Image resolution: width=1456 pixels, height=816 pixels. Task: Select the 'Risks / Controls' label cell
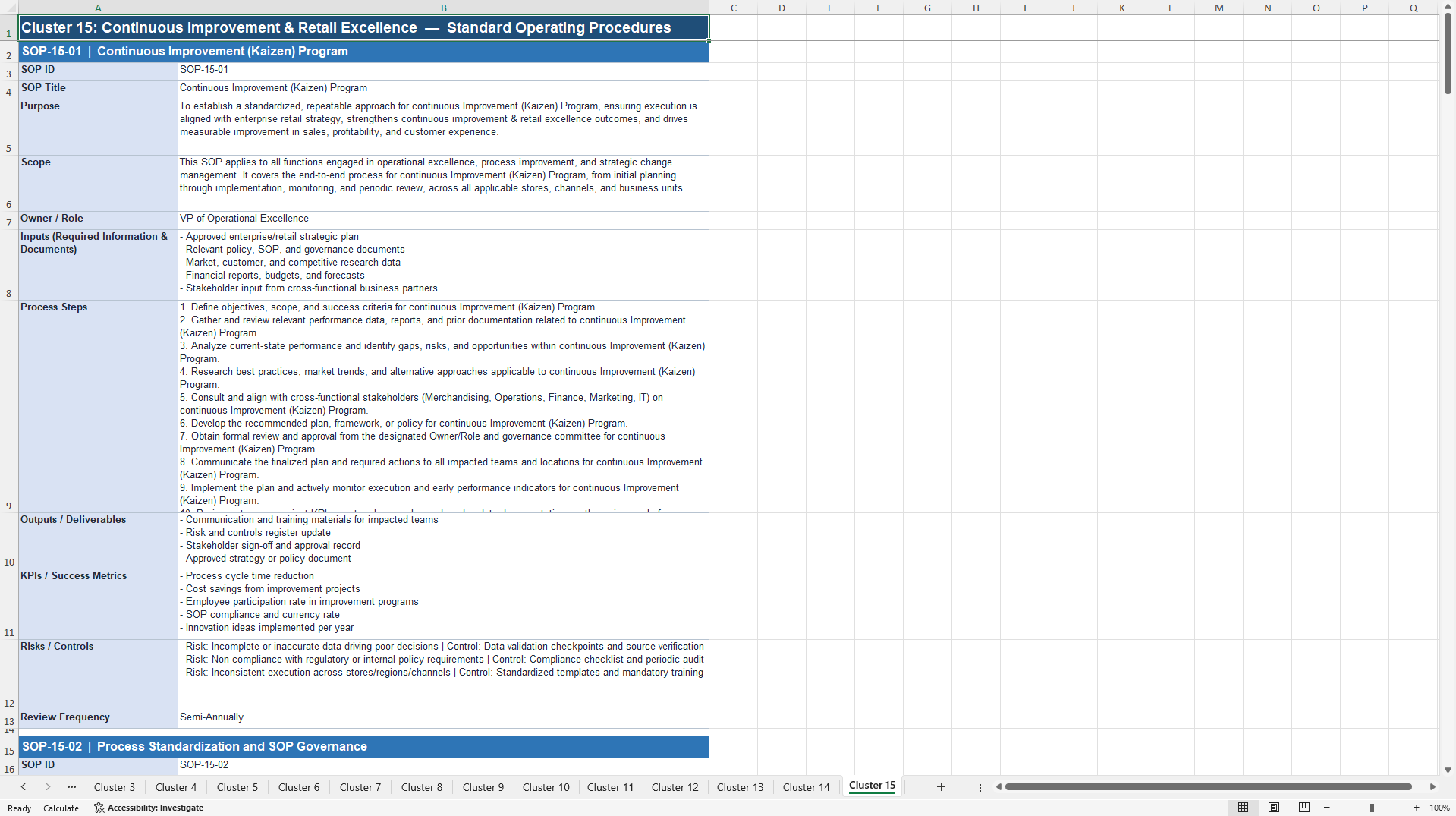tap(98, 675)
